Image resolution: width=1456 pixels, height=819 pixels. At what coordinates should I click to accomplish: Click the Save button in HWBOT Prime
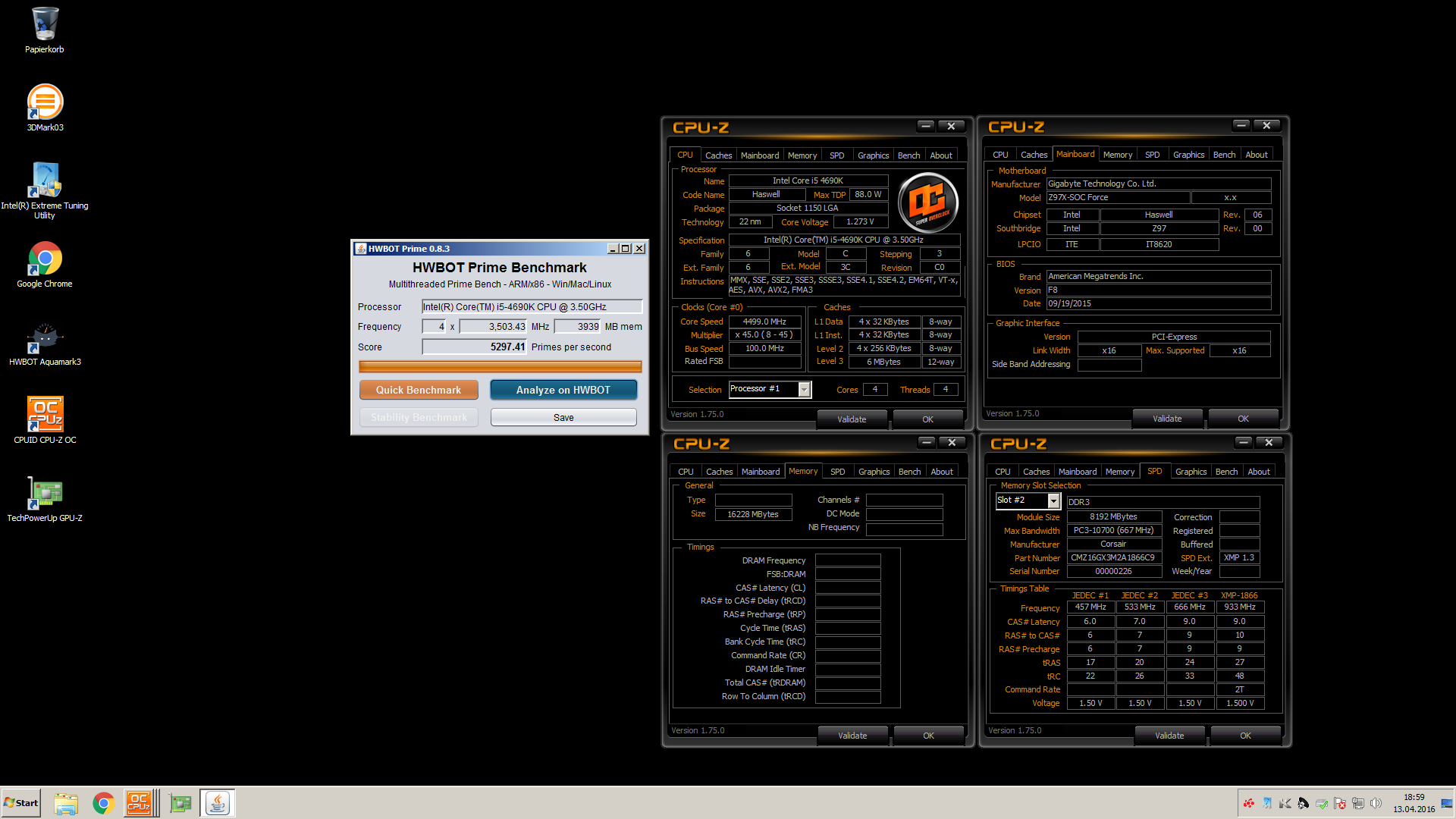click(563, 417)
